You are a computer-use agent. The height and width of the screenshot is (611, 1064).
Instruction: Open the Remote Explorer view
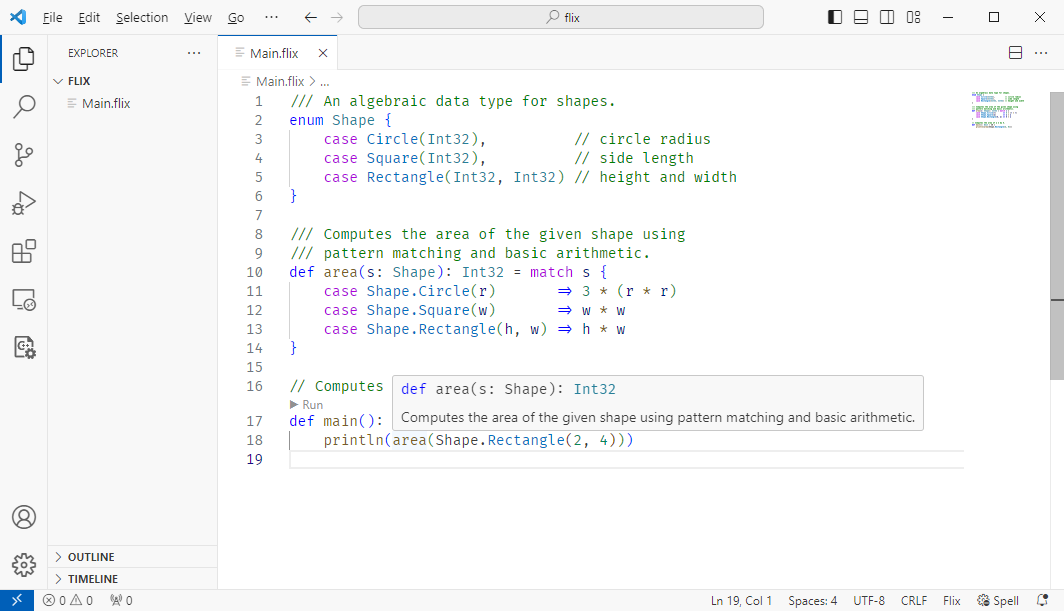click(24, 299)
